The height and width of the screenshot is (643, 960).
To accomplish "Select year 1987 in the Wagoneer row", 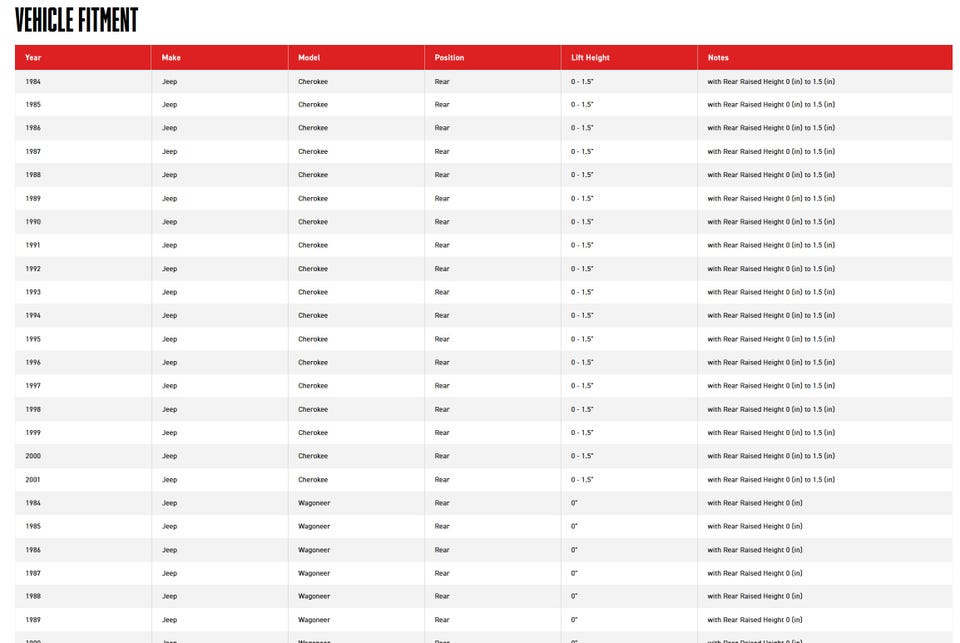I will 33,573.
